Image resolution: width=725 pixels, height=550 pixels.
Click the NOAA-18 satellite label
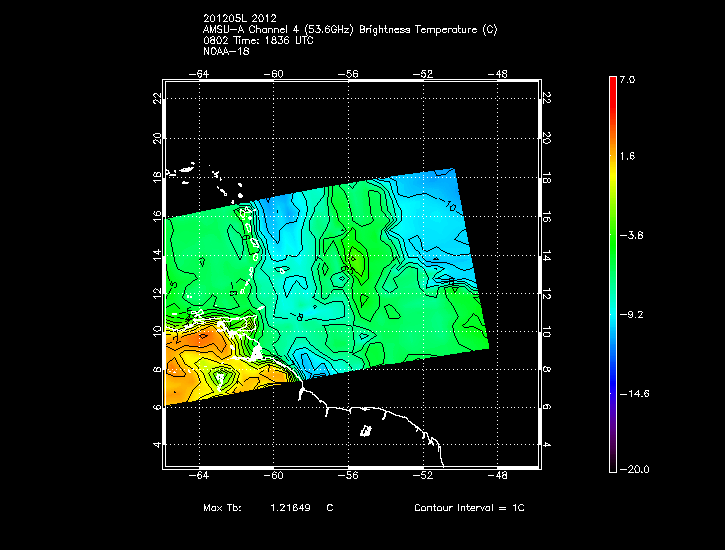[226, 51]
